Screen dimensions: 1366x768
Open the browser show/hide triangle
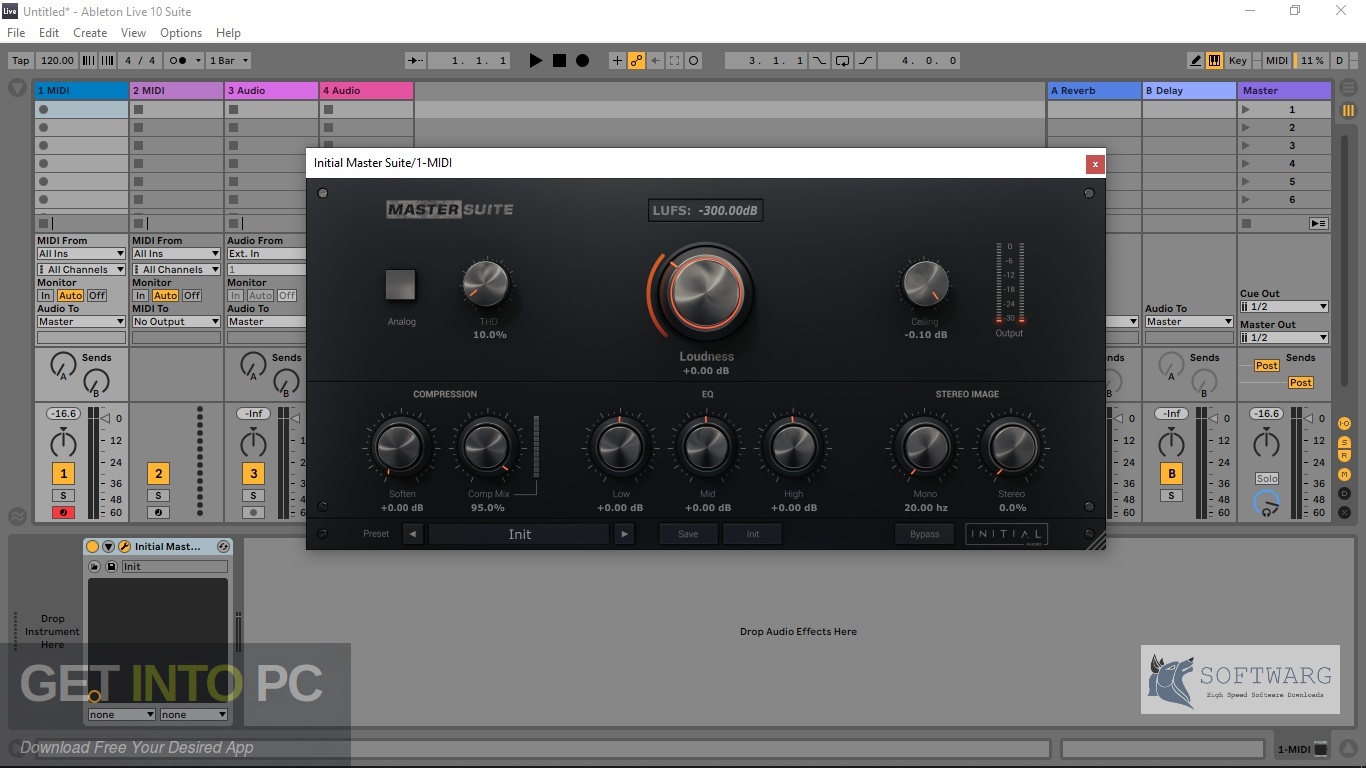click(x=18, y=88)
